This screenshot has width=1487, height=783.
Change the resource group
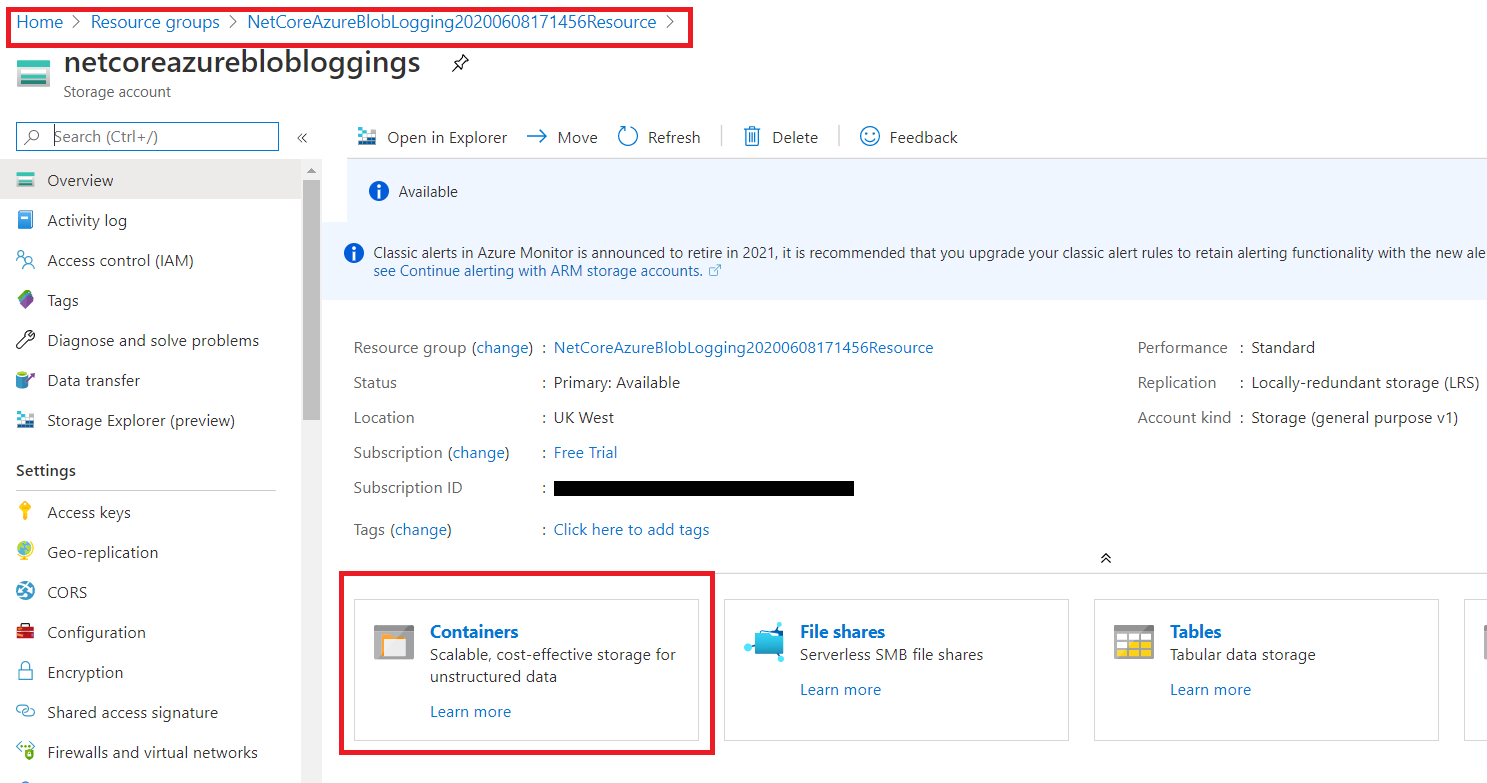[x=502, y=347]
